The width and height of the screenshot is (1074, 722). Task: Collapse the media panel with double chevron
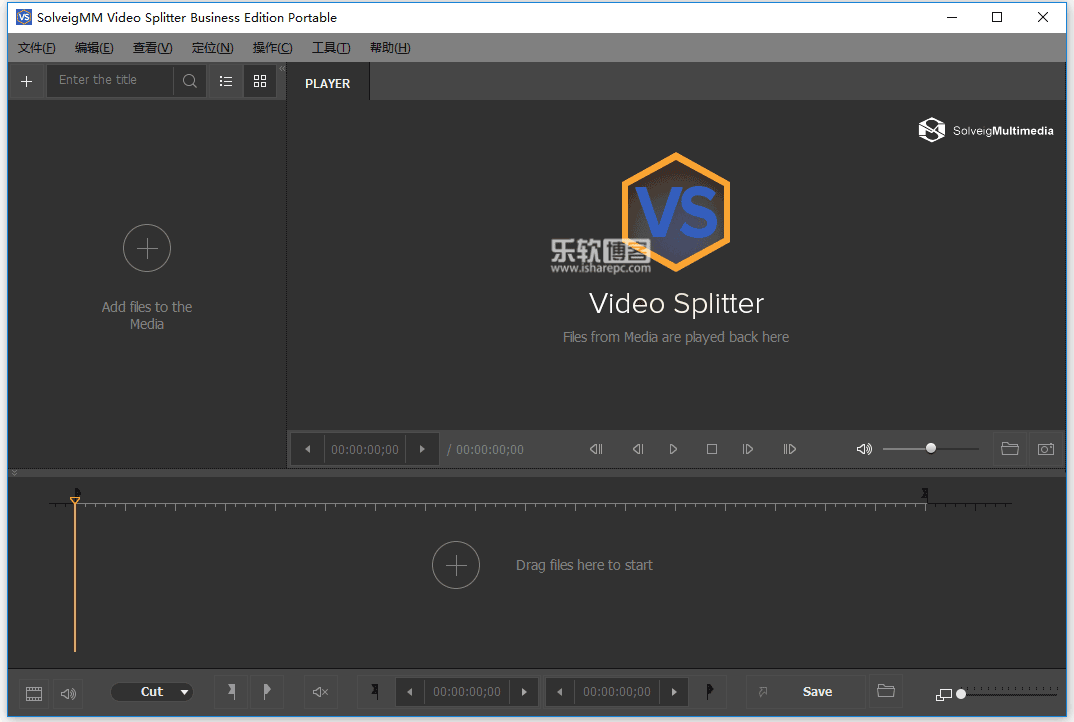tap(282, 69)
